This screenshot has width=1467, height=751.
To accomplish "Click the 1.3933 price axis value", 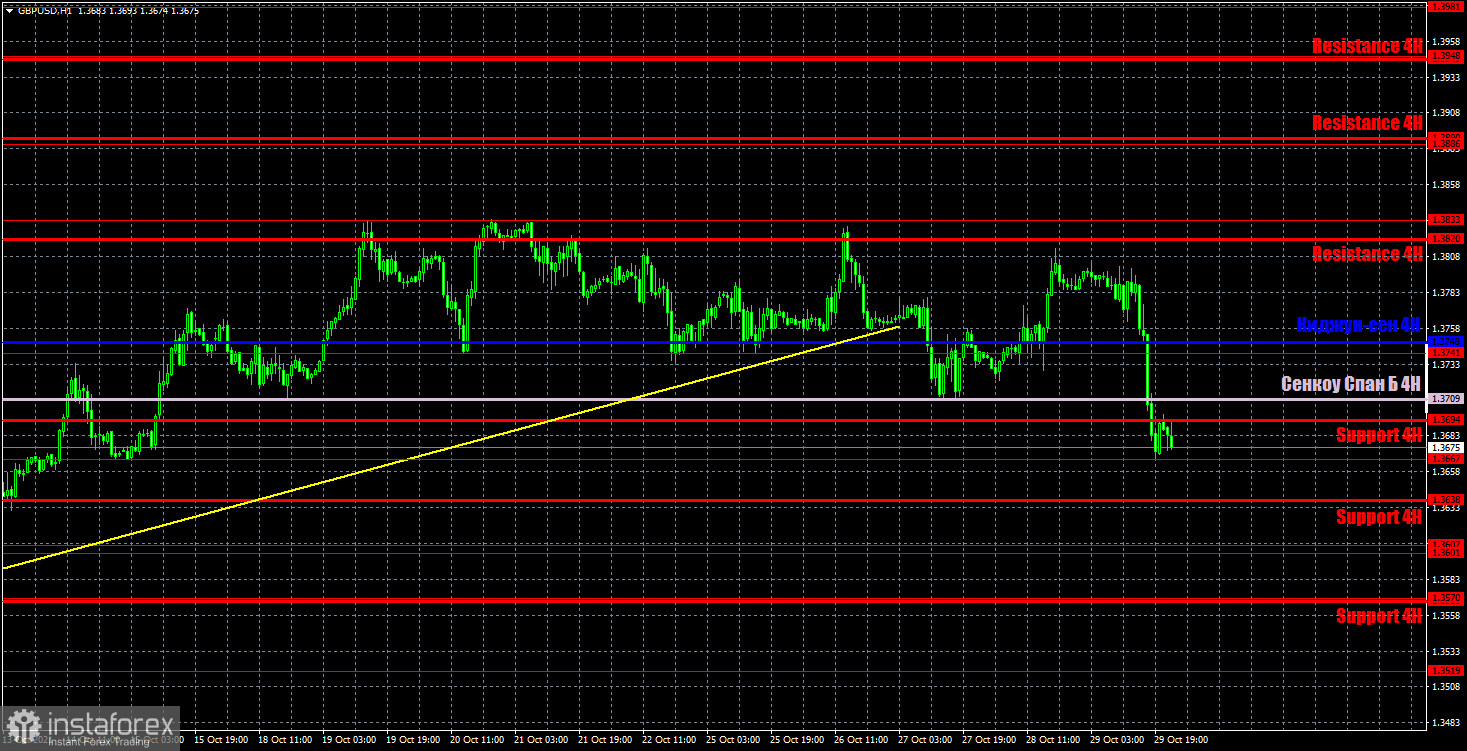I will (1447, 77).
